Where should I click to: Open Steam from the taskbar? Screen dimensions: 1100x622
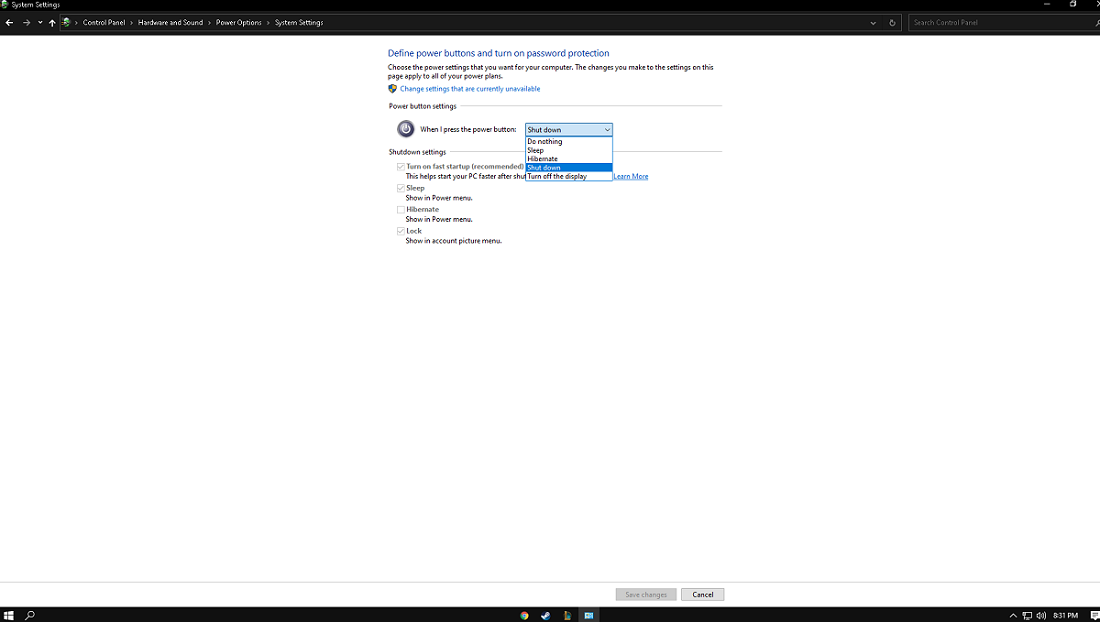545,615
